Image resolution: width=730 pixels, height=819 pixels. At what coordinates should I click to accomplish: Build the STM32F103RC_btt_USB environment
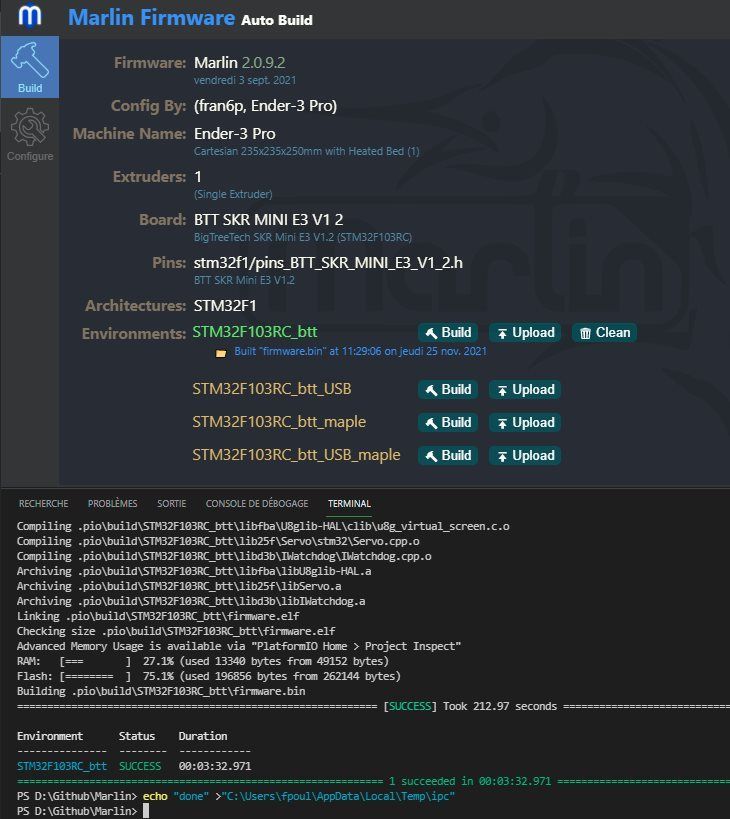point(448,390)
